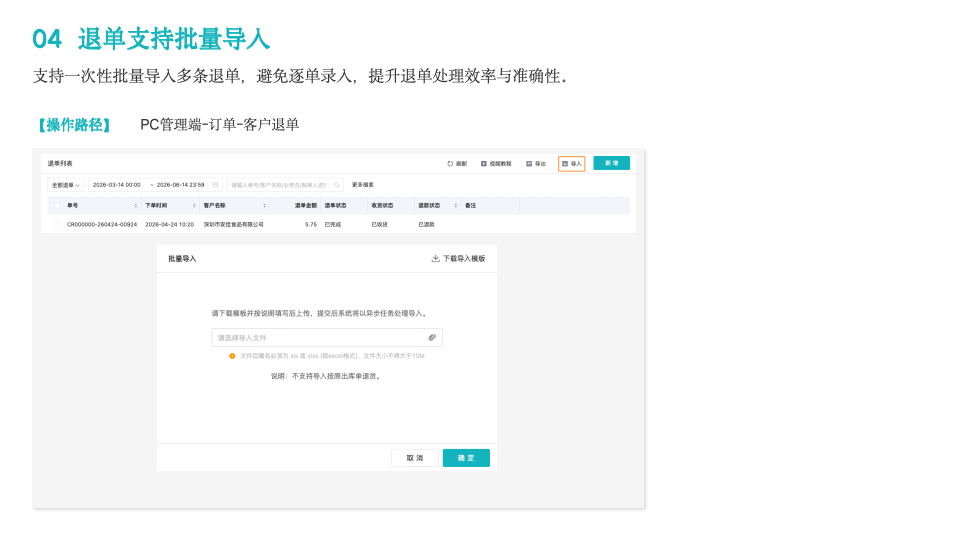Sort by the 客户名称 column arrows

point(264,205)
